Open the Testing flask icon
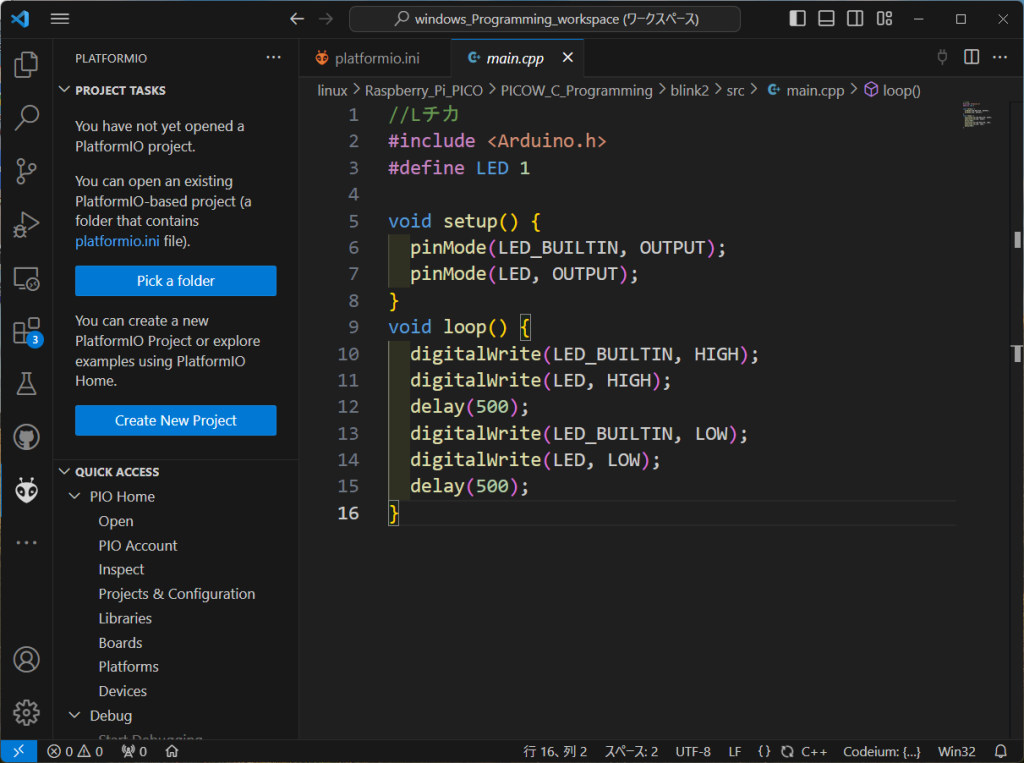The image size is (1024, 763). coord(26,384)
